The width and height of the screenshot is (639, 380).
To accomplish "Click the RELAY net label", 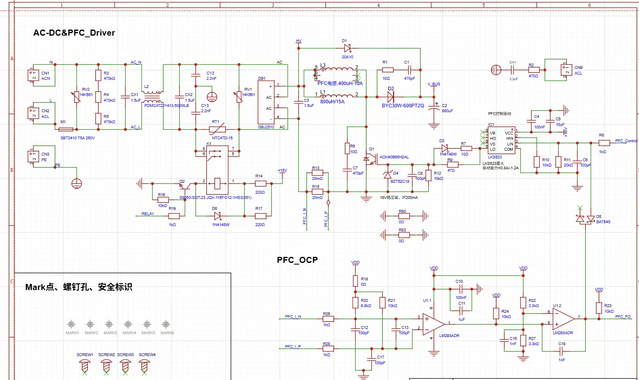I will click(148, 213).
